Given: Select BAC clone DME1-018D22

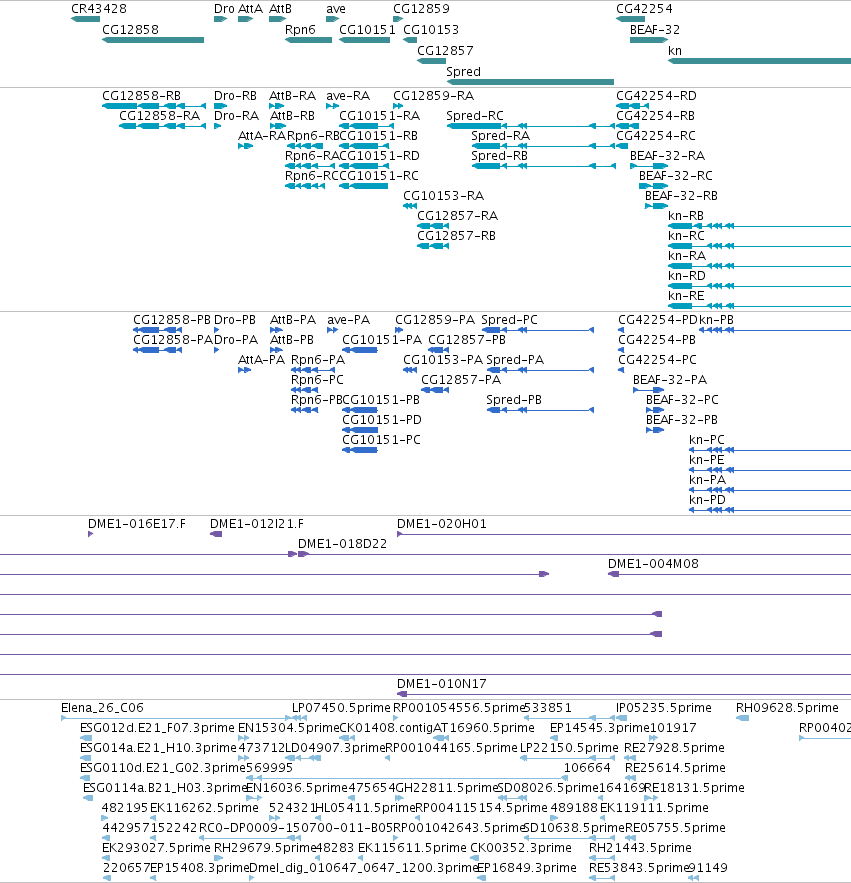Looking at the screenshot, I should [x=342, y=544].
